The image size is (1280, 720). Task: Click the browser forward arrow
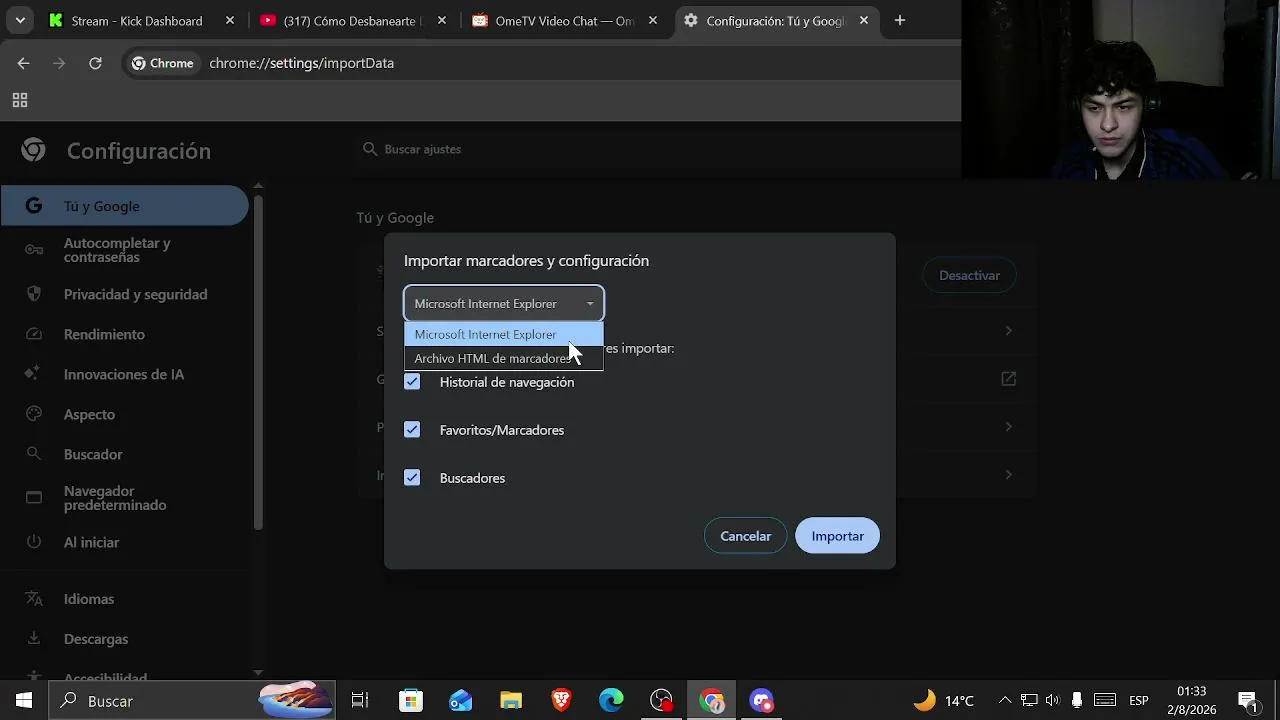[59, 63]
